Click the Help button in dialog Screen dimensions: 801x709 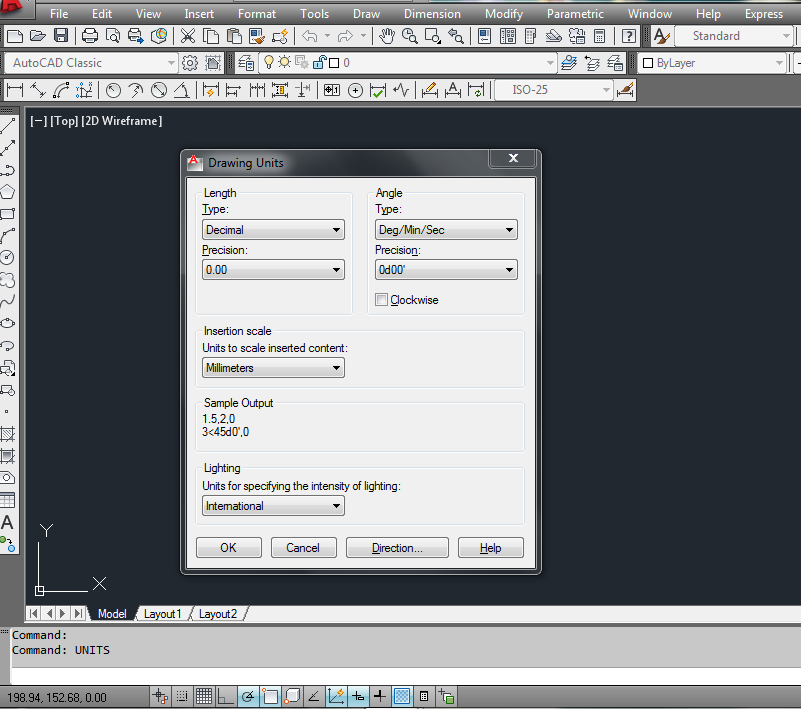(x=490, y=548)
